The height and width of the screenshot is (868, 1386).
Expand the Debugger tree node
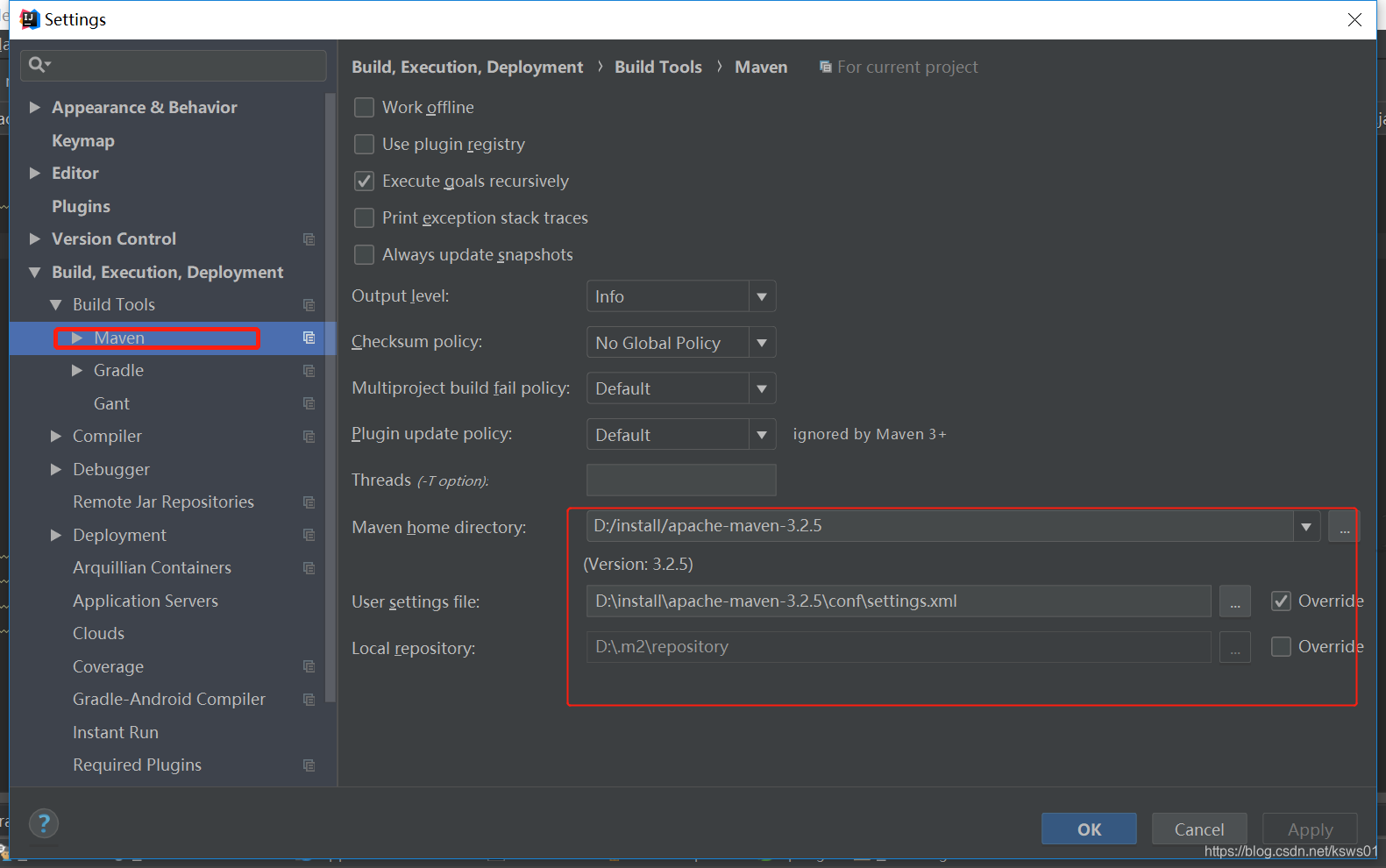point(56,469)
